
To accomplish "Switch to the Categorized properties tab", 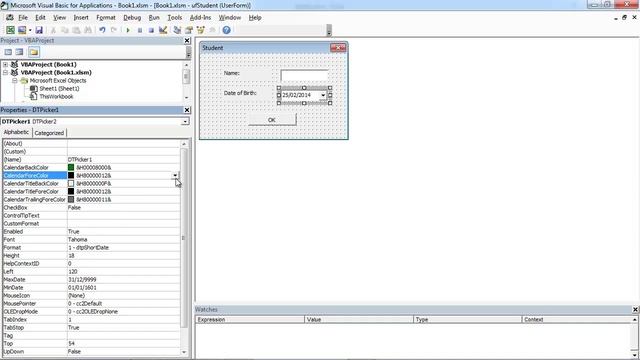I will (49, 133).
